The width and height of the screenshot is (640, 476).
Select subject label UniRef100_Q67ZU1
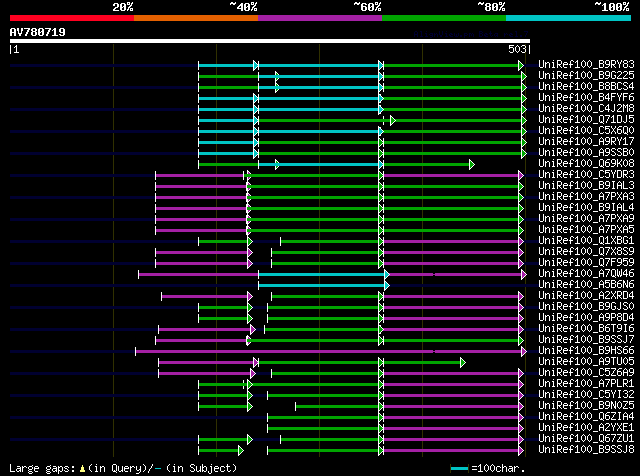(x=586, y=439)
